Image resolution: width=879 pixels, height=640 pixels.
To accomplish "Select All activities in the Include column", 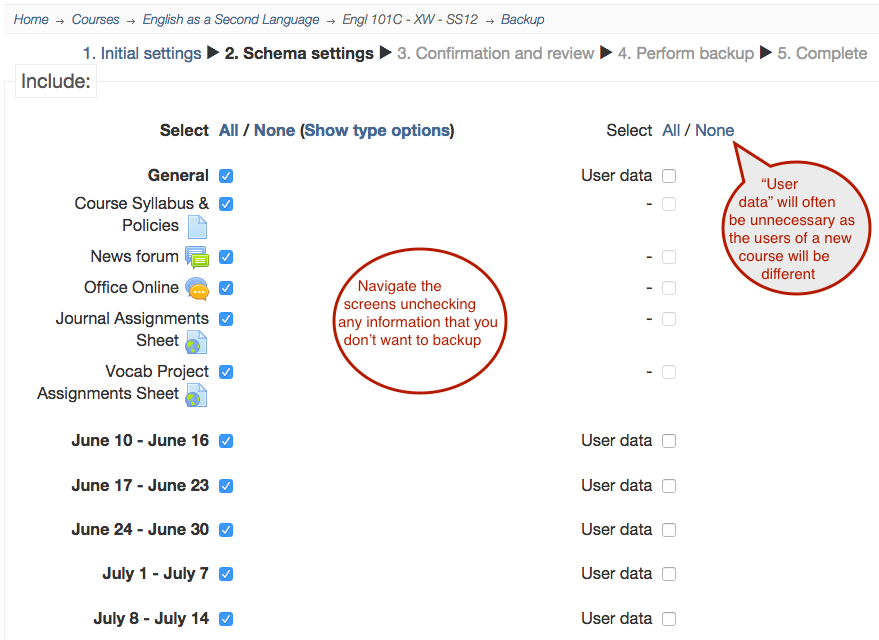I will 229,131.
